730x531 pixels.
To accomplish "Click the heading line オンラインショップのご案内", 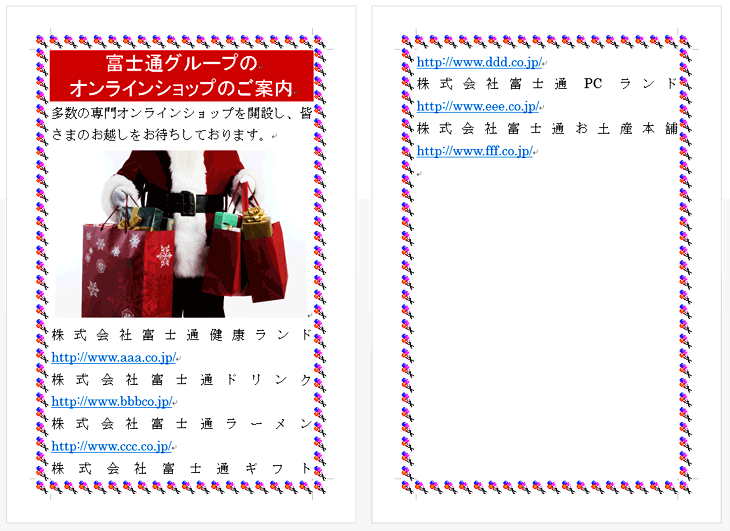I will point(181,88).
